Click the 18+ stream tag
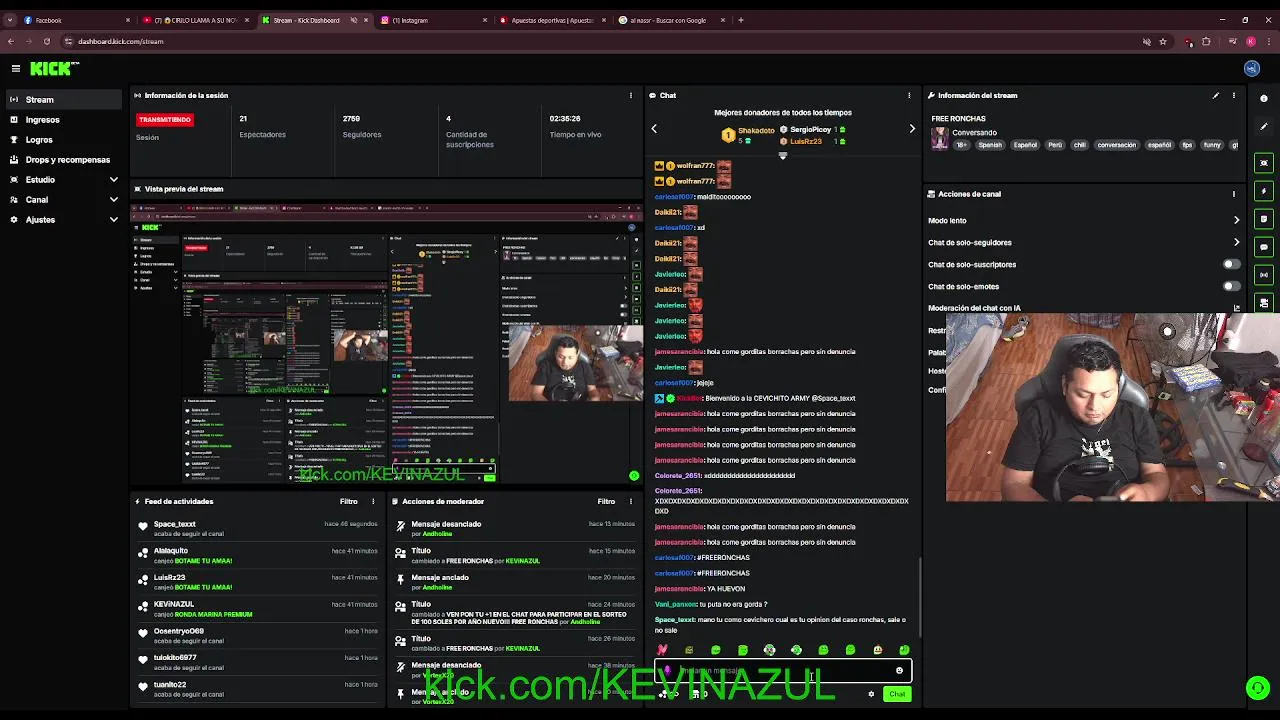The image size is (1280, 720). tap(961, 145)
